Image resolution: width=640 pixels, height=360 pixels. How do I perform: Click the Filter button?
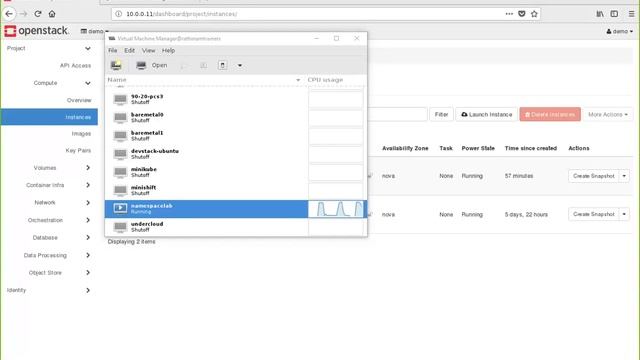click(441, 114)
